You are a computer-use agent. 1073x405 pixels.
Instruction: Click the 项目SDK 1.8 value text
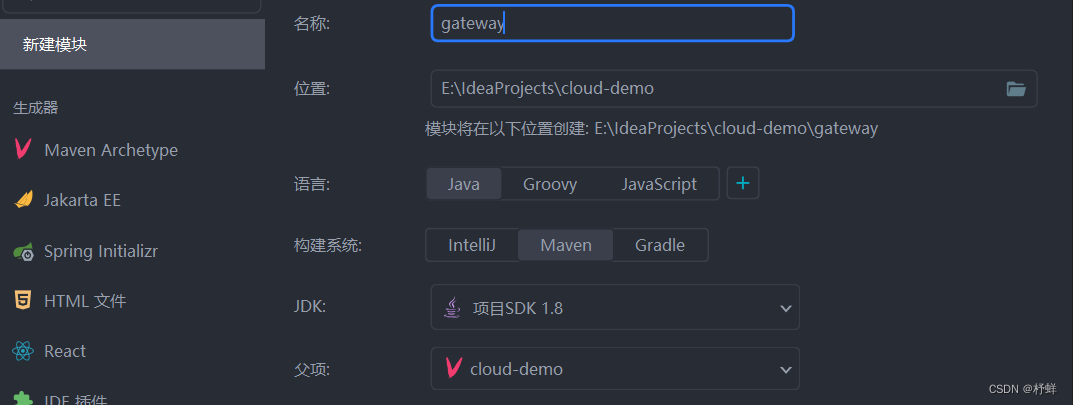[518, 309]
